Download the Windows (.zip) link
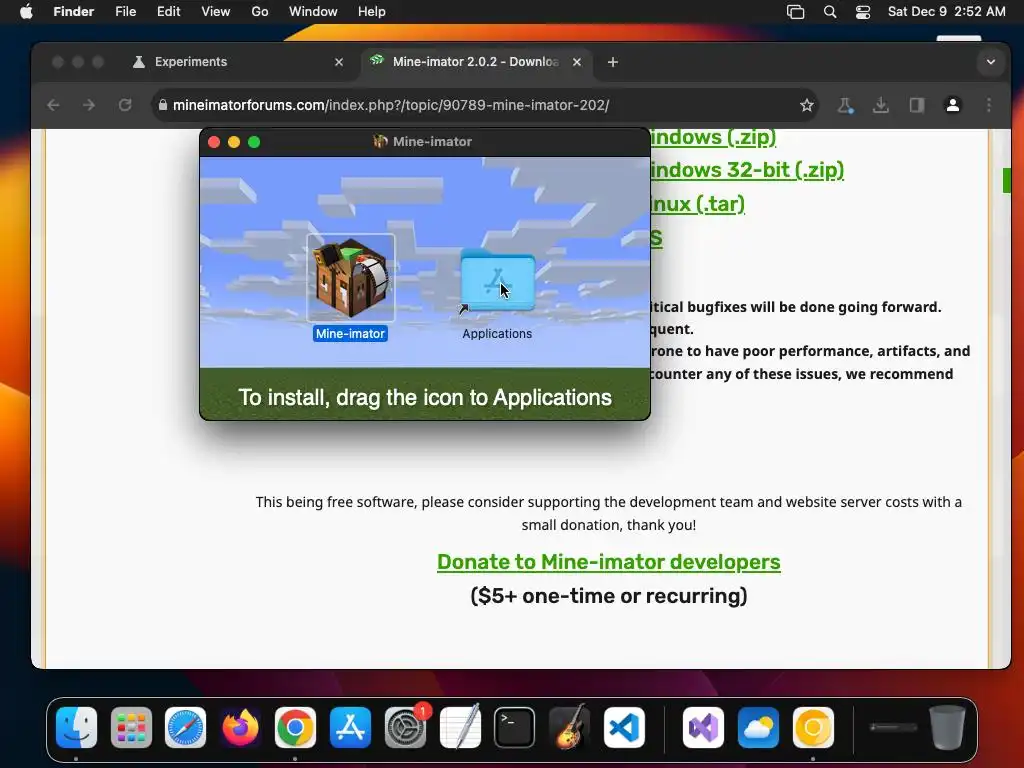Screen dimensions: 1024x768 coord(713,137)
